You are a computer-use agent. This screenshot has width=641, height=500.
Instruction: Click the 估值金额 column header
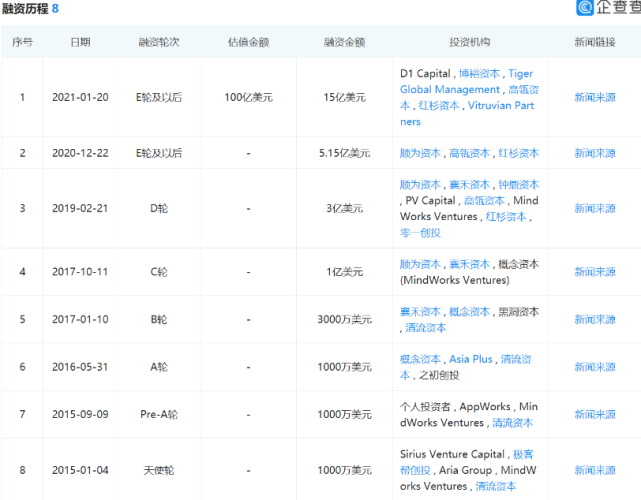pos(249,42)
